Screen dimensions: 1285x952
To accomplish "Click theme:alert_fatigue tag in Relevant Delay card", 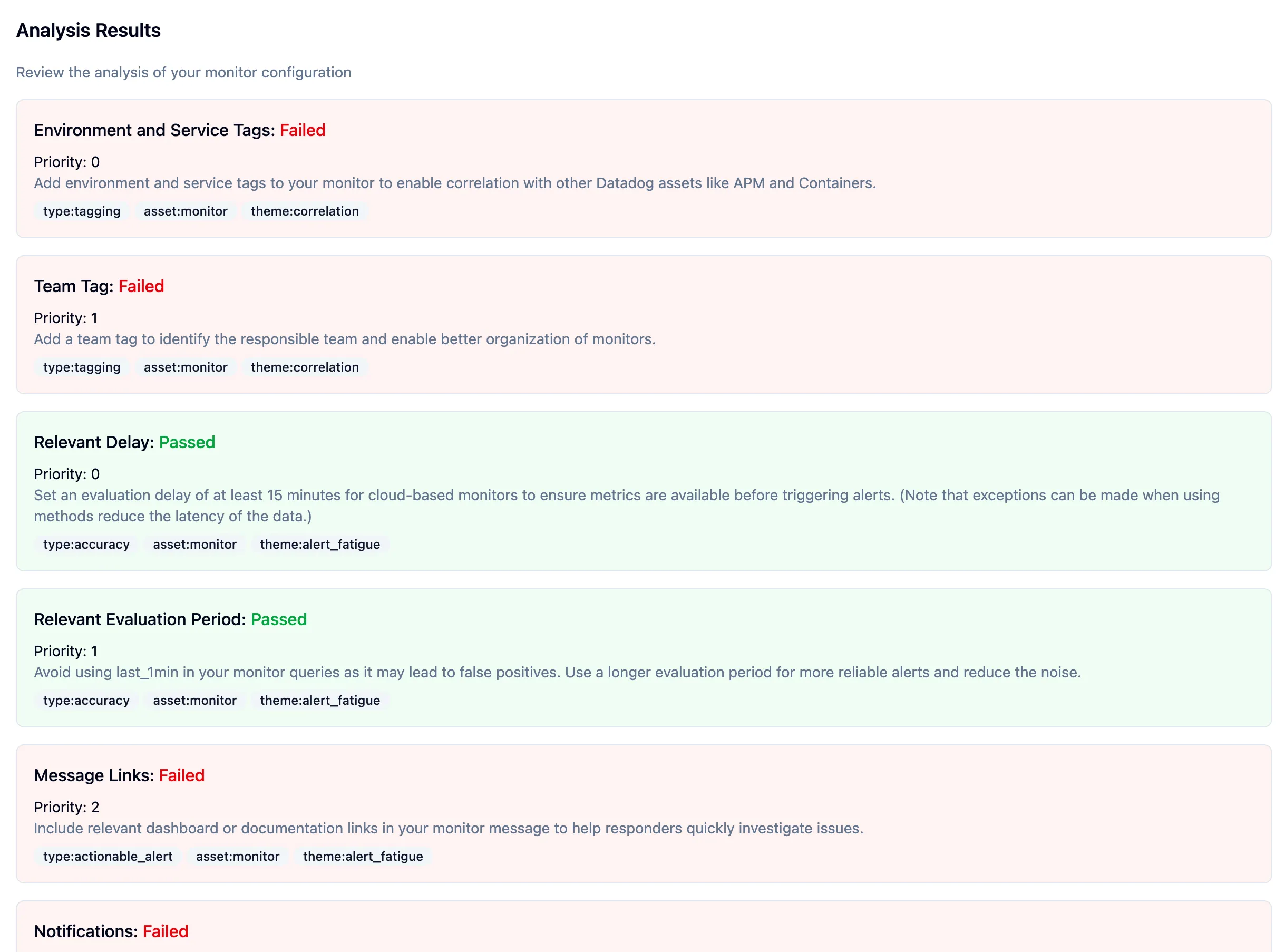I will point(320,544).
